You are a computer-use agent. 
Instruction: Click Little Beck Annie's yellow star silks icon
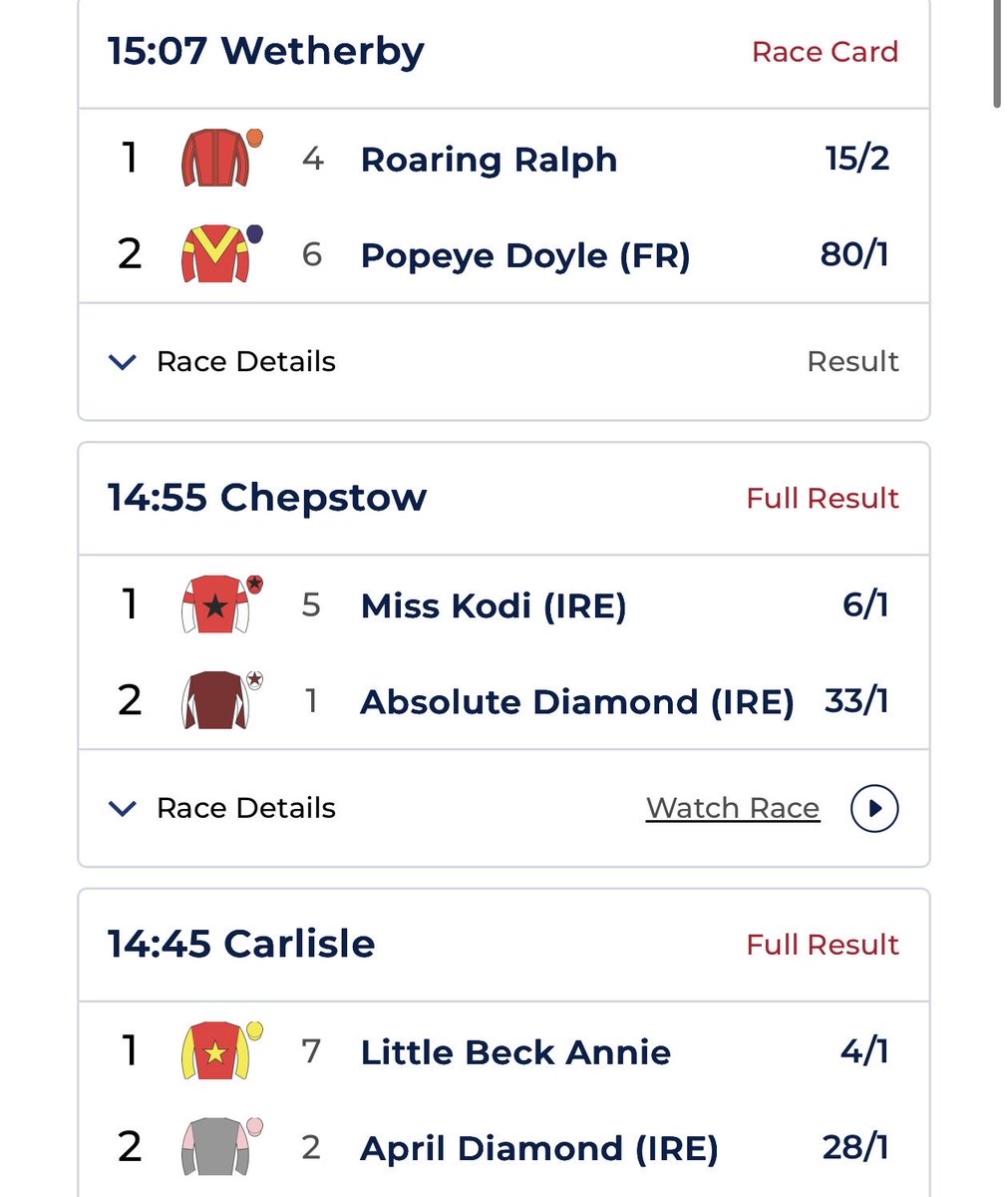tap(221, 1050)
